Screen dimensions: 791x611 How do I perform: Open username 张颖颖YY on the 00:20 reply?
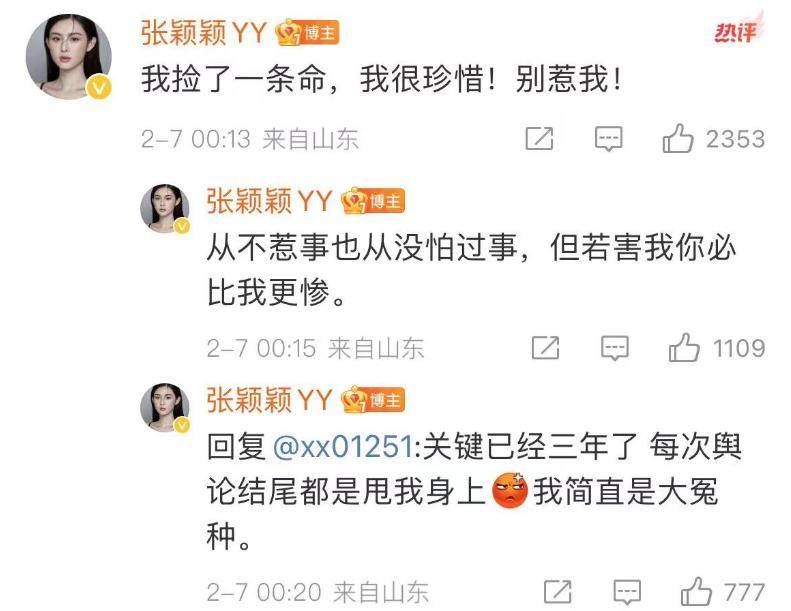[x=269, y=400]
